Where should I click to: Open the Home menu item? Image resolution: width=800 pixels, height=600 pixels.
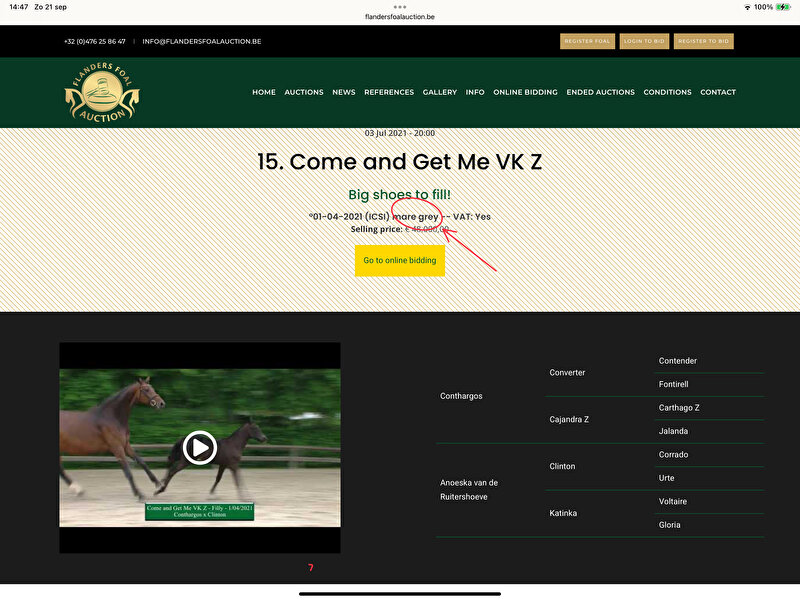pos(264,92)
